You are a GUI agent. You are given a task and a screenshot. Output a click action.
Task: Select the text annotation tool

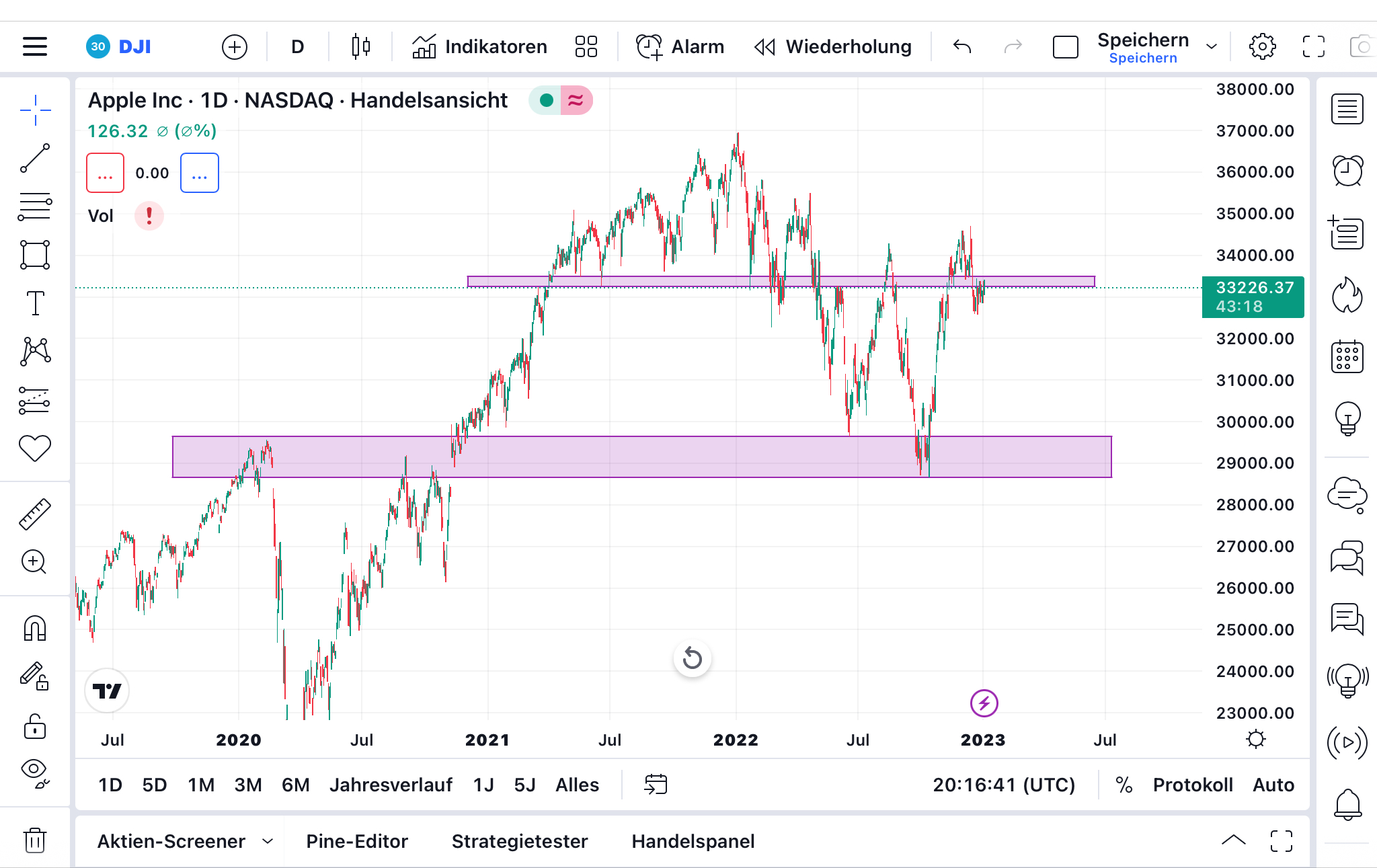(35, 303)
